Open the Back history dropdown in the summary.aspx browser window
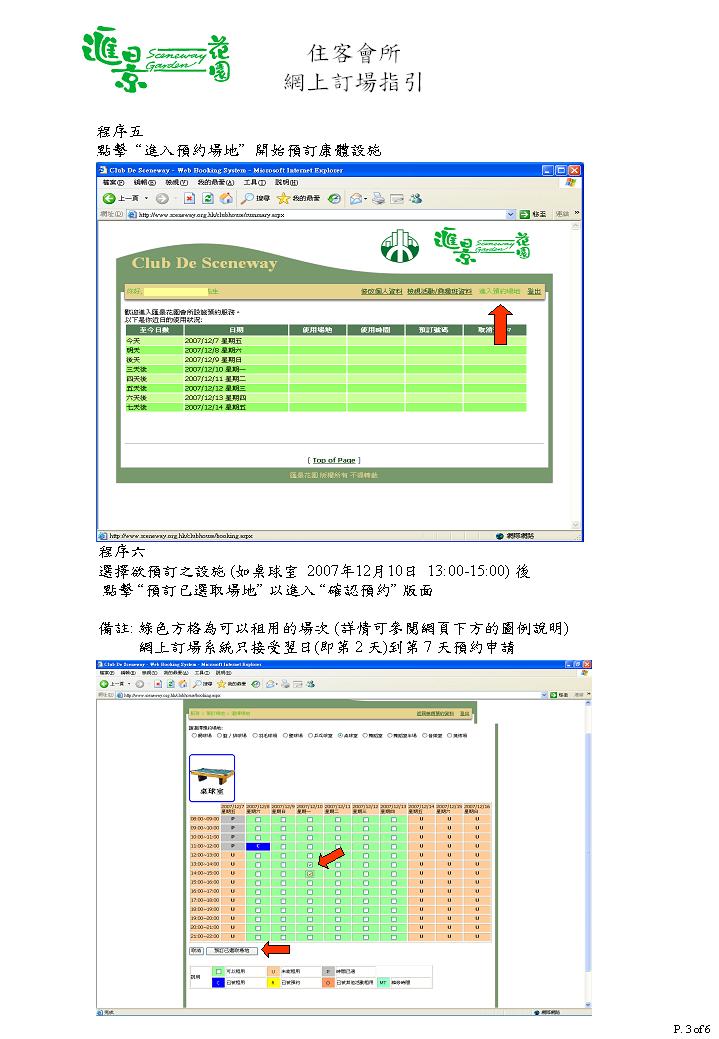Screen dimensions: 719x1039 [146, 198]
